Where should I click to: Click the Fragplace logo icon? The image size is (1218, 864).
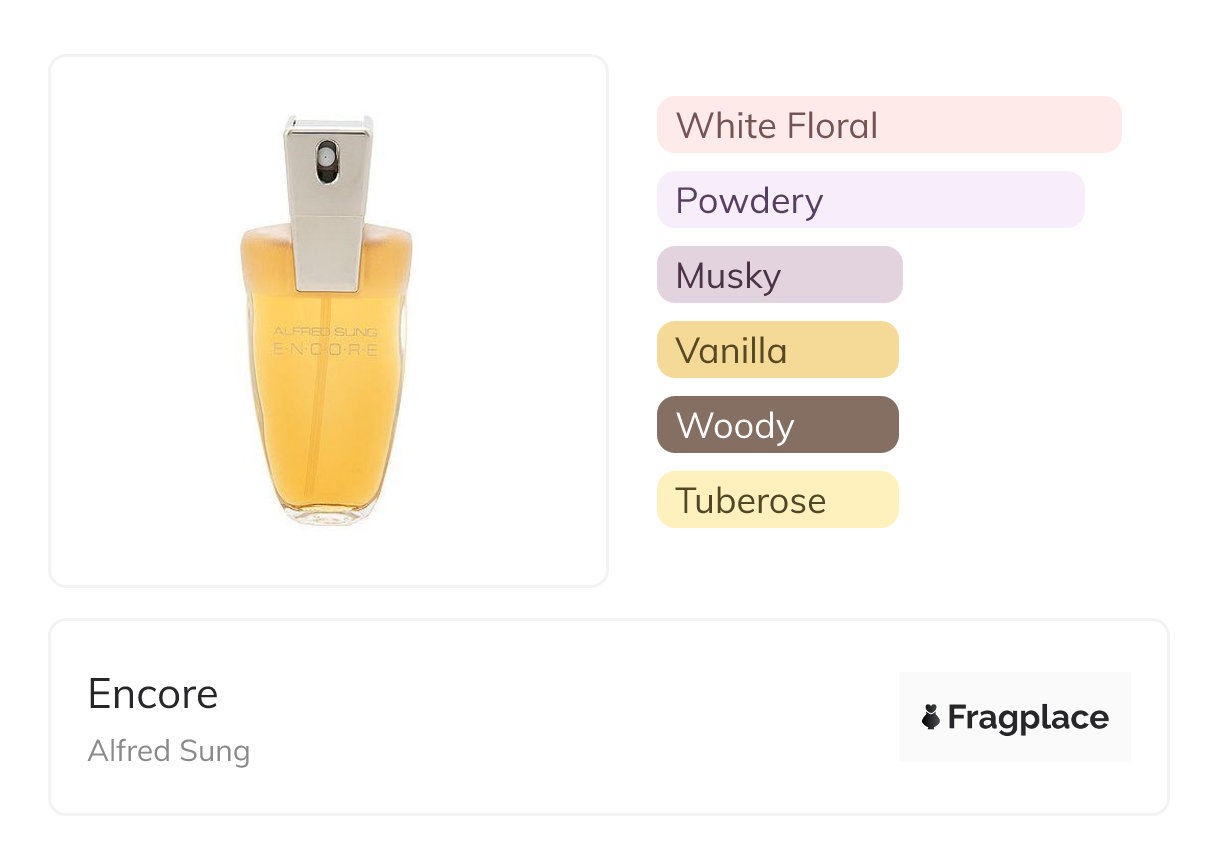(931, 717)
